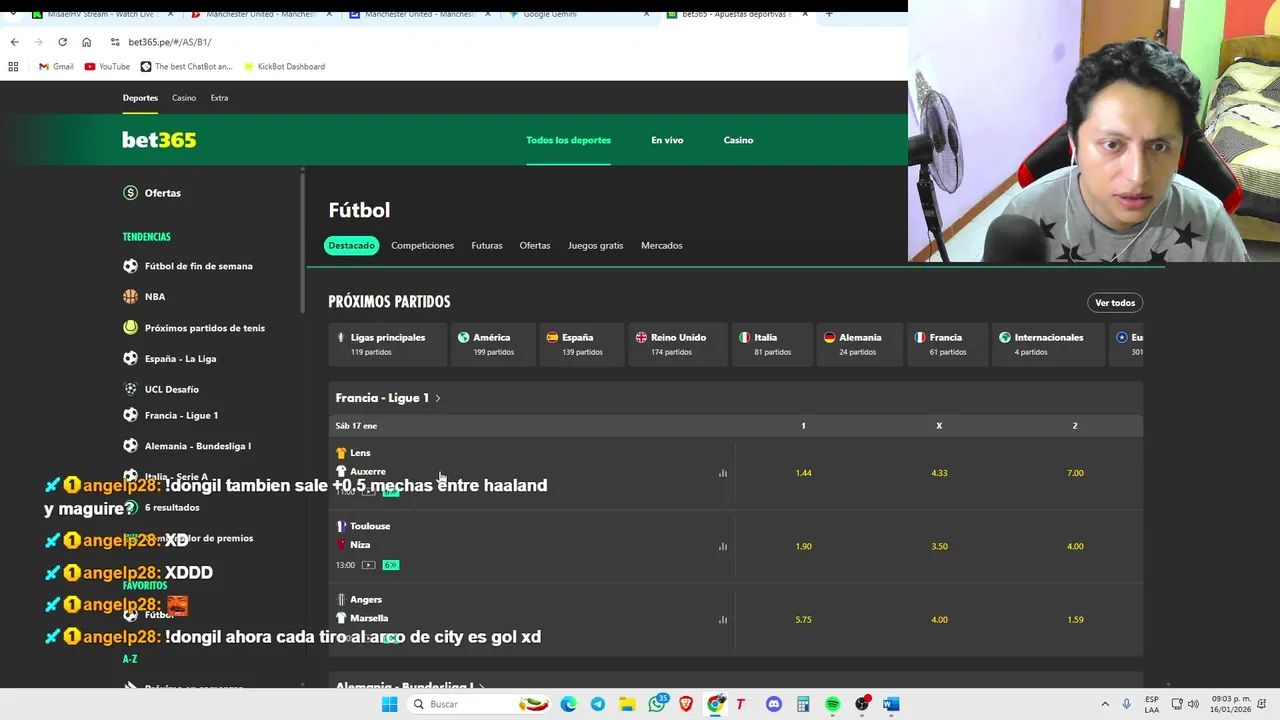
Task: Show stats icon for Lens vs Auxerre
Action: click(723, 473)
